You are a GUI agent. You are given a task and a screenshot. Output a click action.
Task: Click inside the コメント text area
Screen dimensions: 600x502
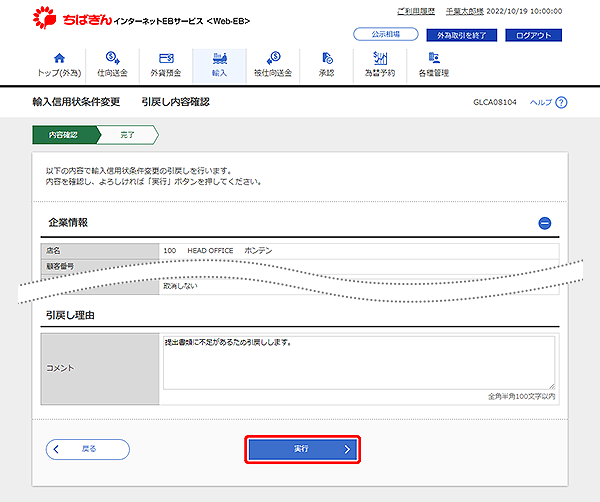[359, 363]
